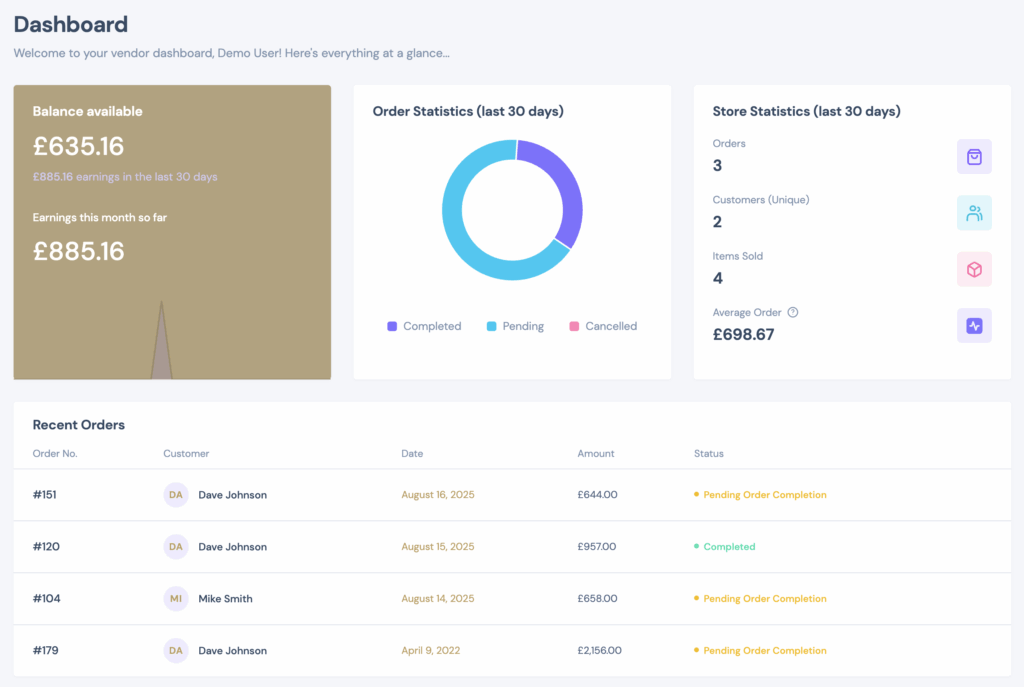Screen dimensions: 1024x687
Task: Click the DA avatar for order #151
Action: pos(176,495)
